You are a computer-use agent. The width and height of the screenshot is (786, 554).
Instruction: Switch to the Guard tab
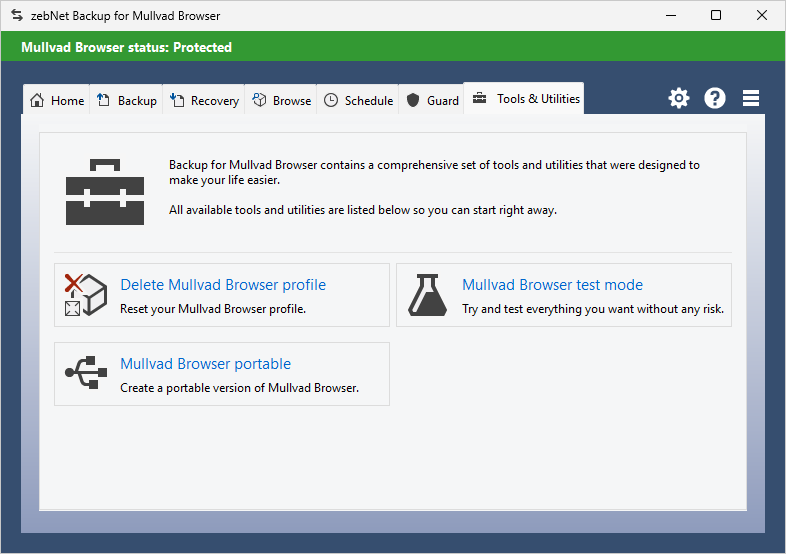[432, 100]
